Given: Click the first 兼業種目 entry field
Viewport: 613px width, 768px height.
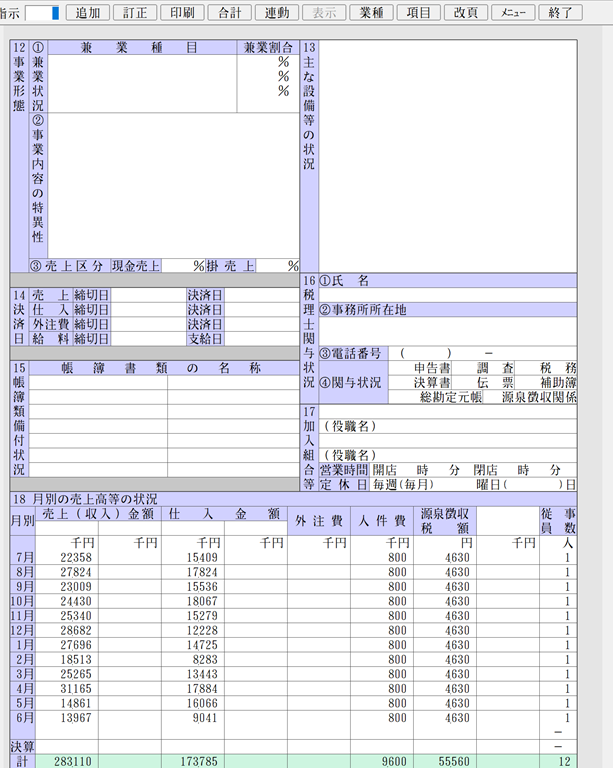Looking at the screenshot, I should pos(142,62).
